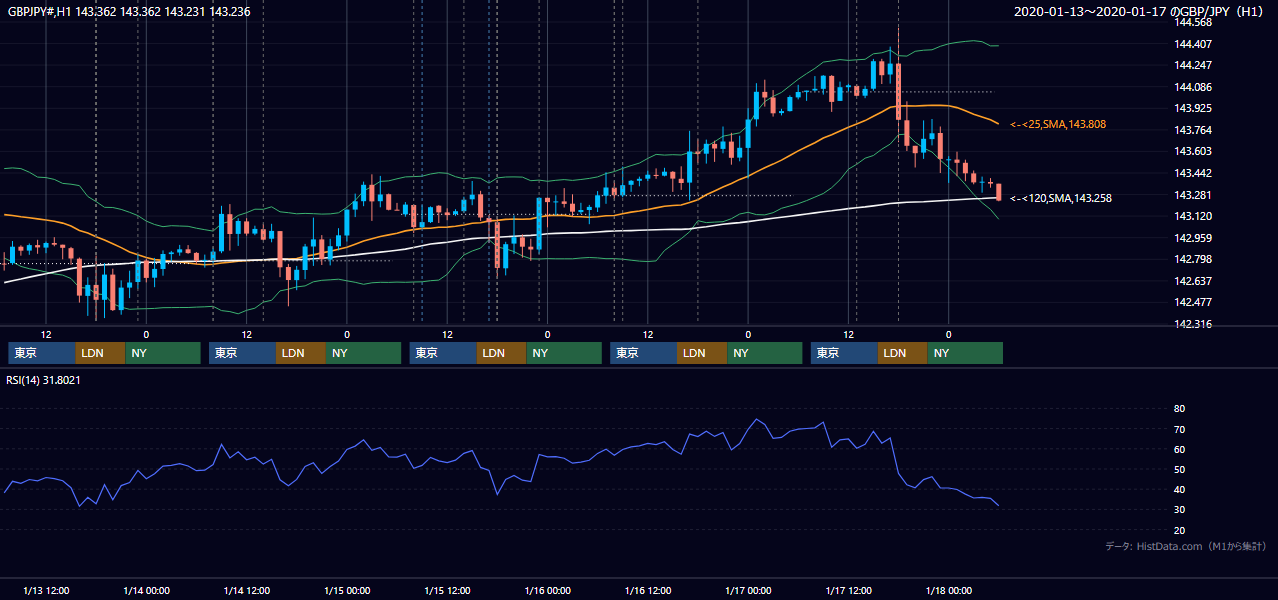Click the 1/13 12:00 time axis label
The width and height of the screenshot is (1278, 600).
[46, 591]
